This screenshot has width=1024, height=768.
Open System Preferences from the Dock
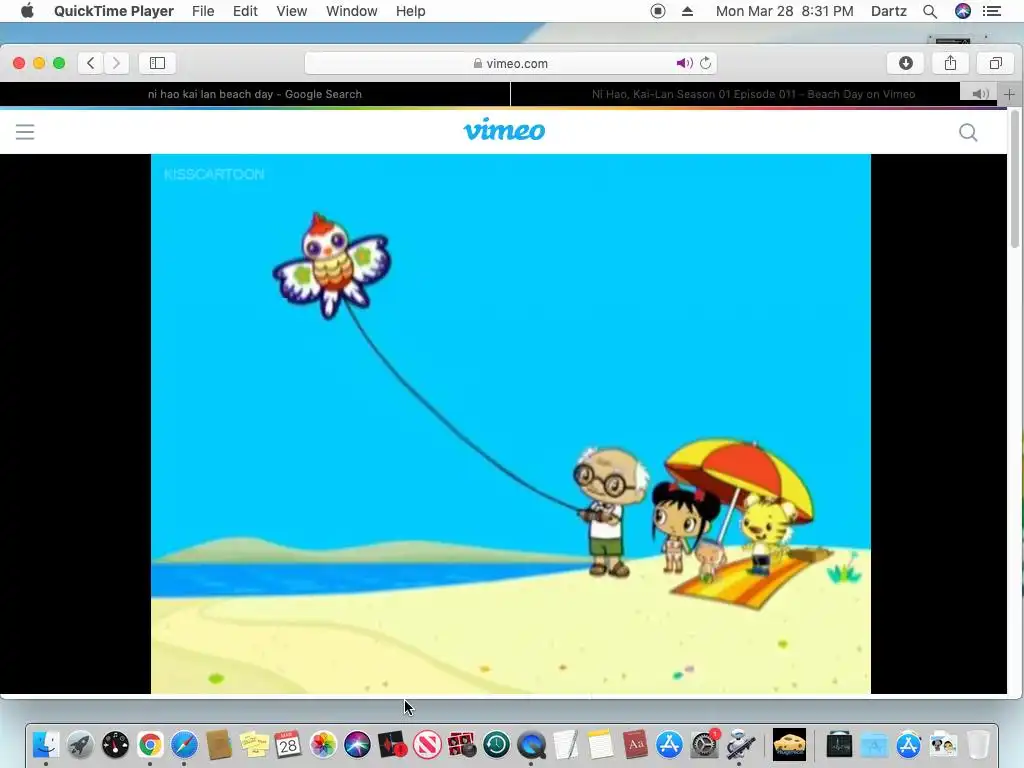pos(704,744)
